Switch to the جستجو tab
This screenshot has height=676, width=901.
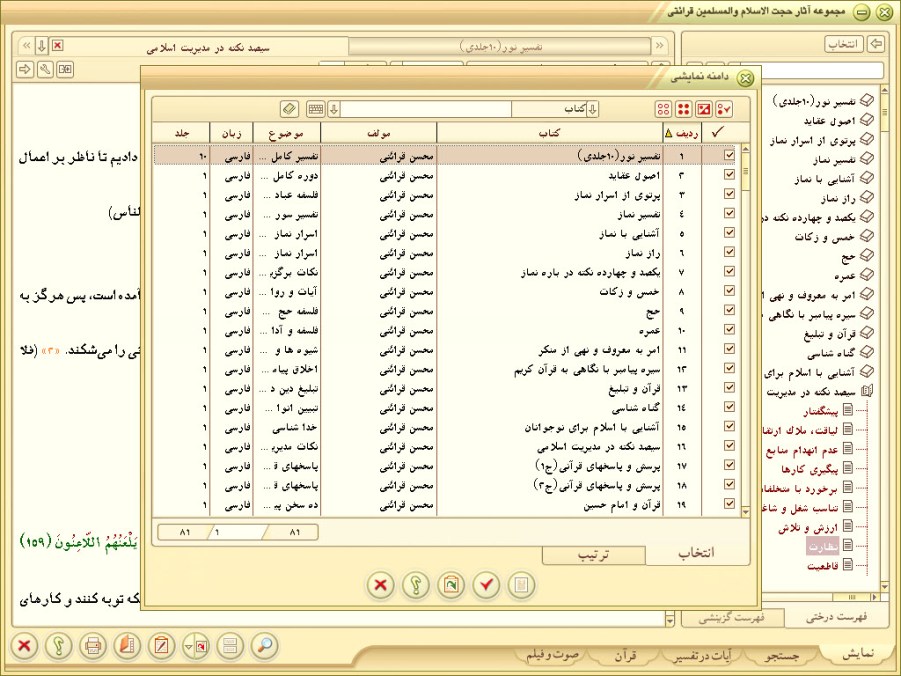781,655
